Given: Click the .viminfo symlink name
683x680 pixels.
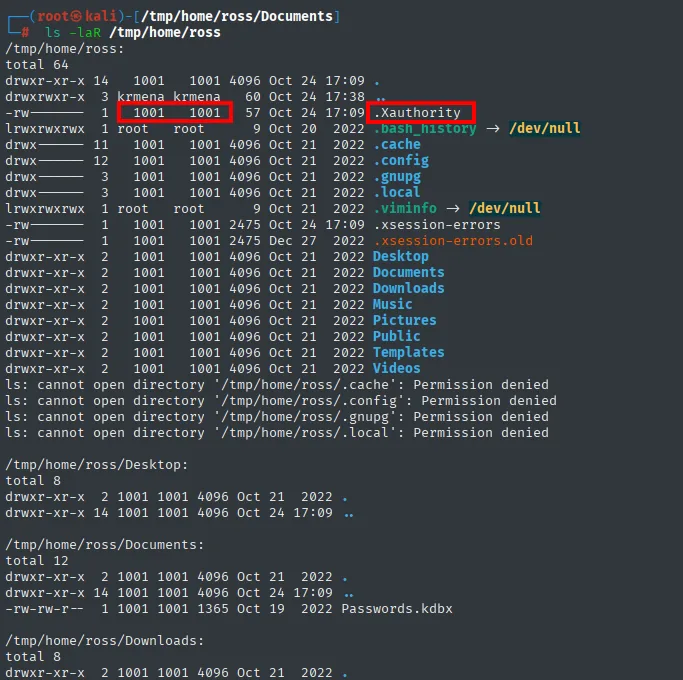Looking at the screenshot, I should click(x=405, y=209).
